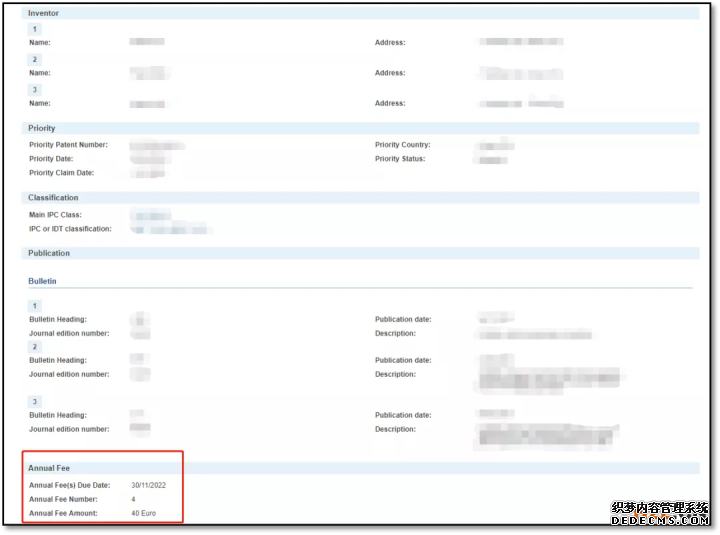Click the Priority Claim Date label
The image size is (720, 535).
pos(61,173)
